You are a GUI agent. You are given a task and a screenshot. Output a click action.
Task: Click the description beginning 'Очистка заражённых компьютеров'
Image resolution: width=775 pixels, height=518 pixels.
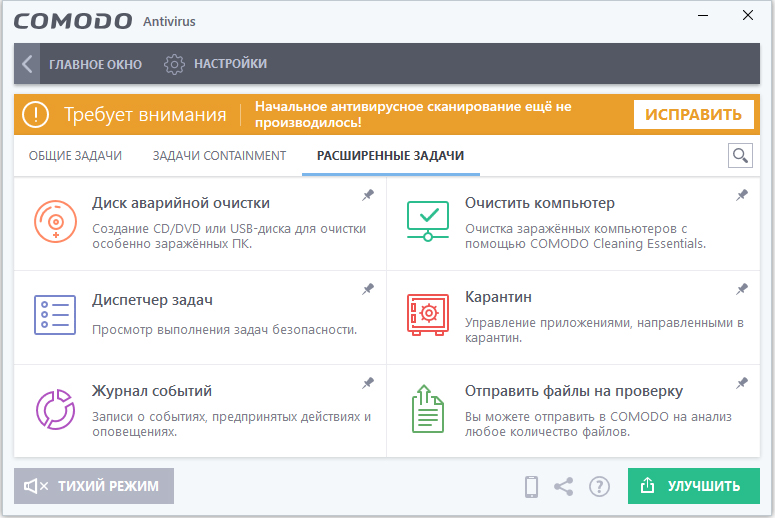[586, 236]
